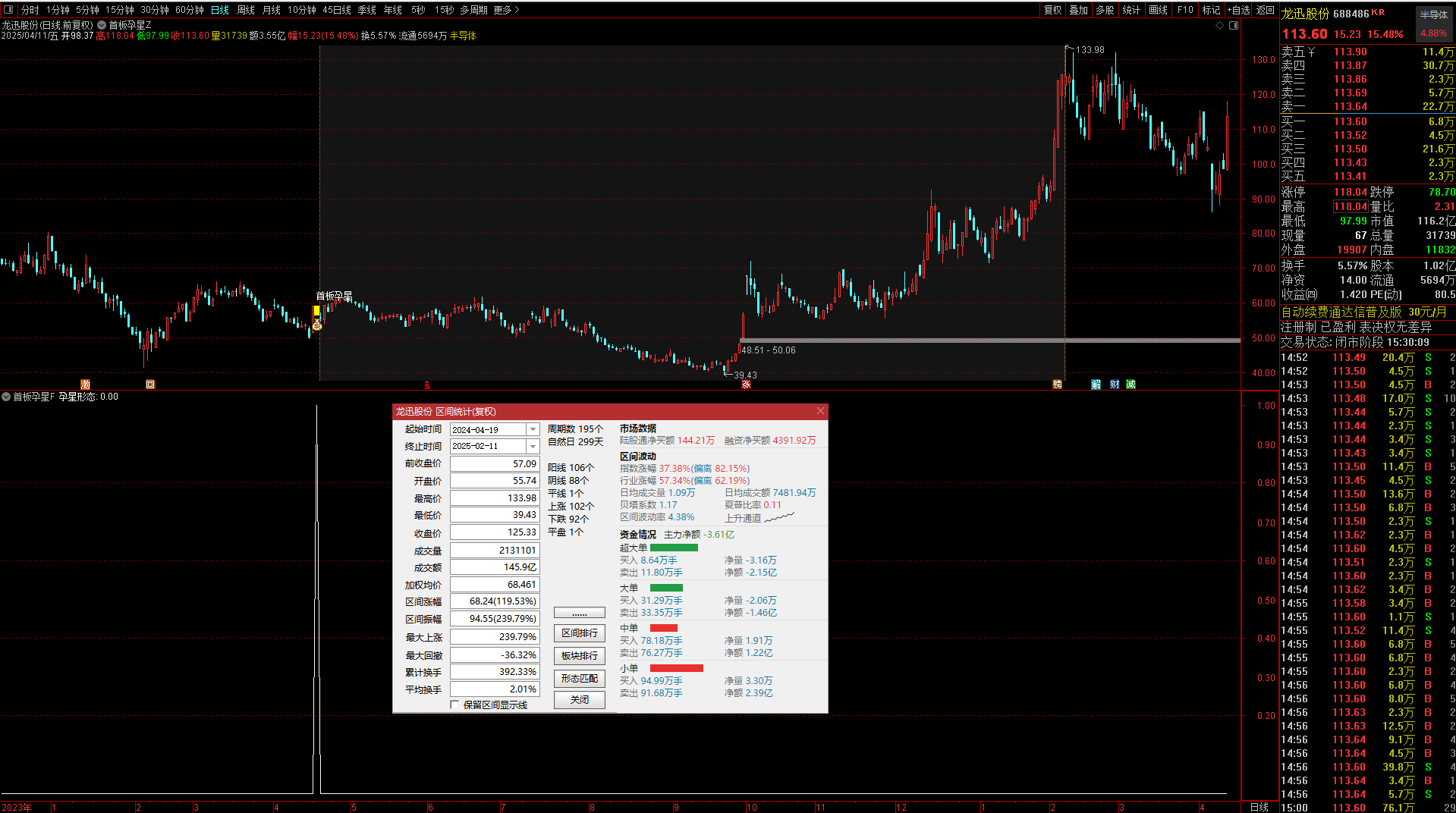This screenshot has width=1456, height=813.
Task: Click the 榜 marker below chart
Action: pyautogui.click(x=1057, y=385)
